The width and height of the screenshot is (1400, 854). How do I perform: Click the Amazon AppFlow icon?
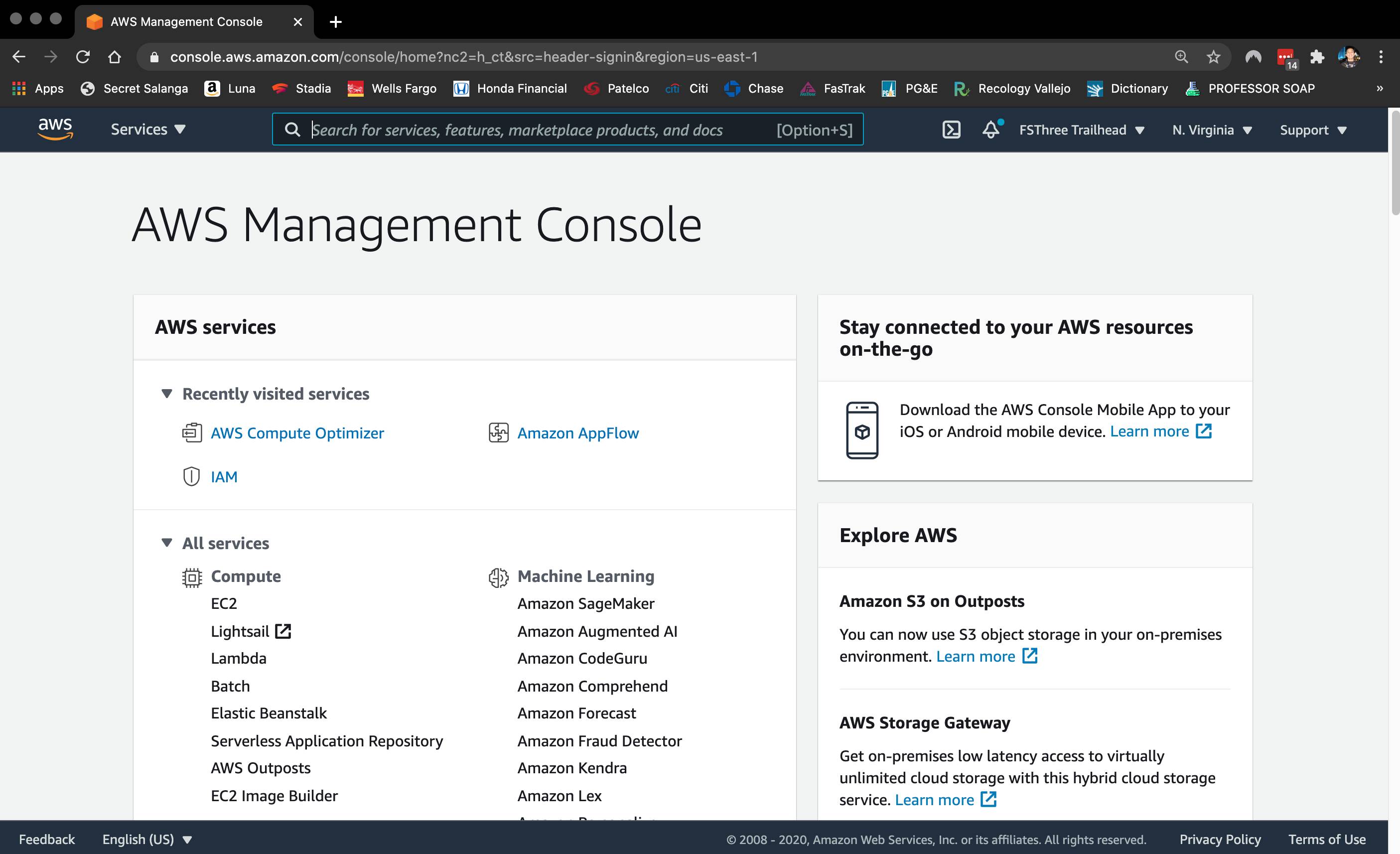pos(498,433)
